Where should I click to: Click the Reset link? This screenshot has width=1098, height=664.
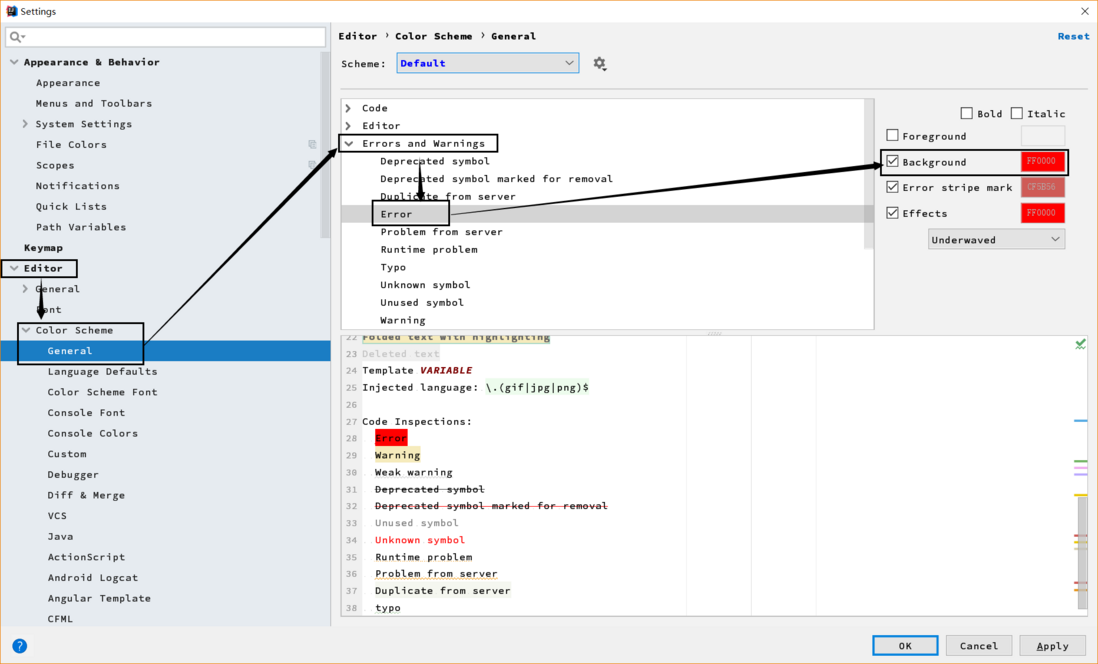pyautogui.click(x=1073, y=36)
